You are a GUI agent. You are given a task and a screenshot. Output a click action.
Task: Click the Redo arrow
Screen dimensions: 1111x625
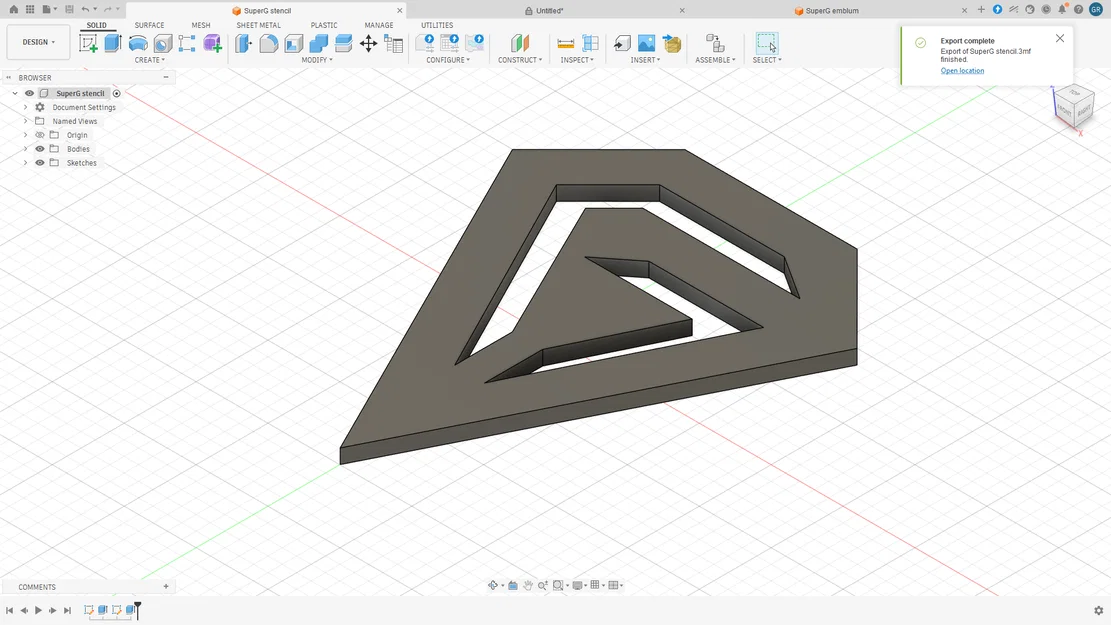click(108, 9)
